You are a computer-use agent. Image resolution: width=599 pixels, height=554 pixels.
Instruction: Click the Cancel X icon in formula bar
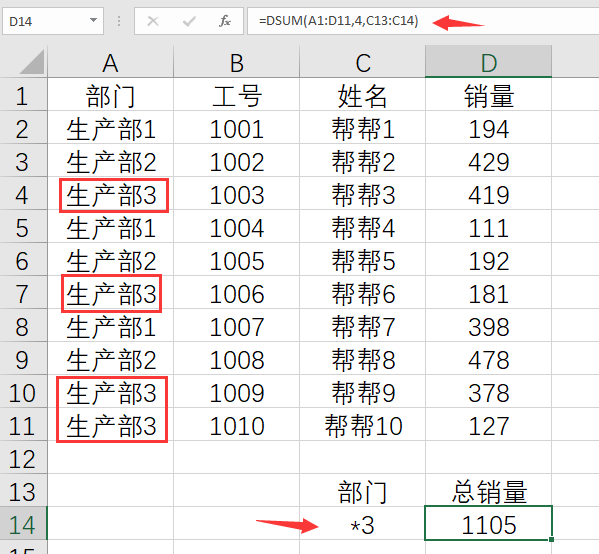153,21
